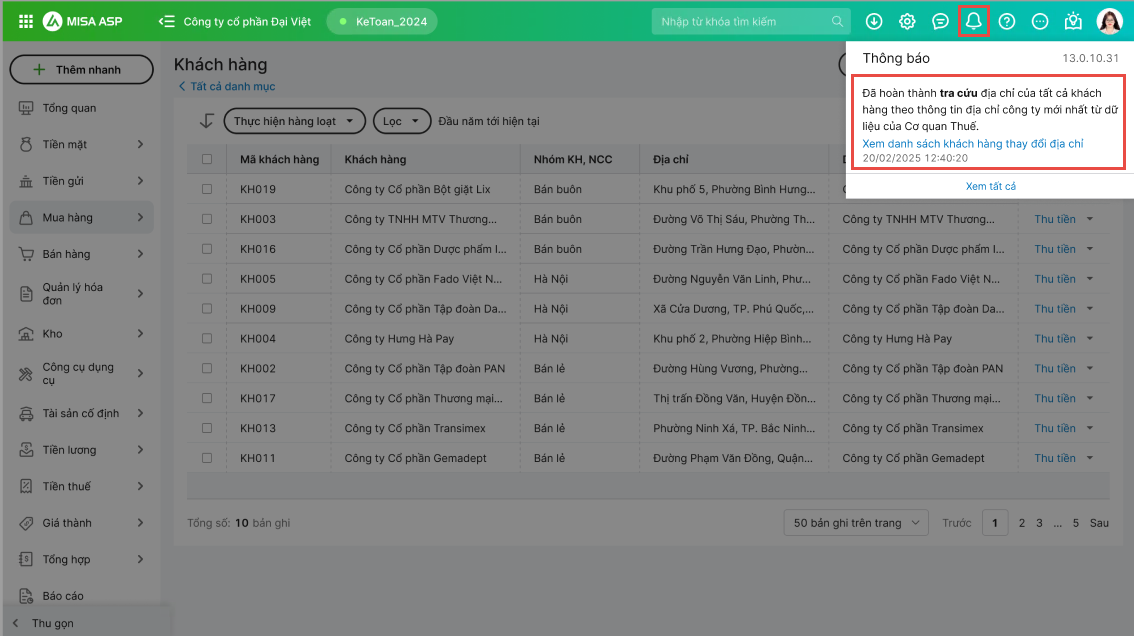The height and width of the screenshot is (636, 1134).
Task: Check the box for row KH002
Action: coord(207,368)
